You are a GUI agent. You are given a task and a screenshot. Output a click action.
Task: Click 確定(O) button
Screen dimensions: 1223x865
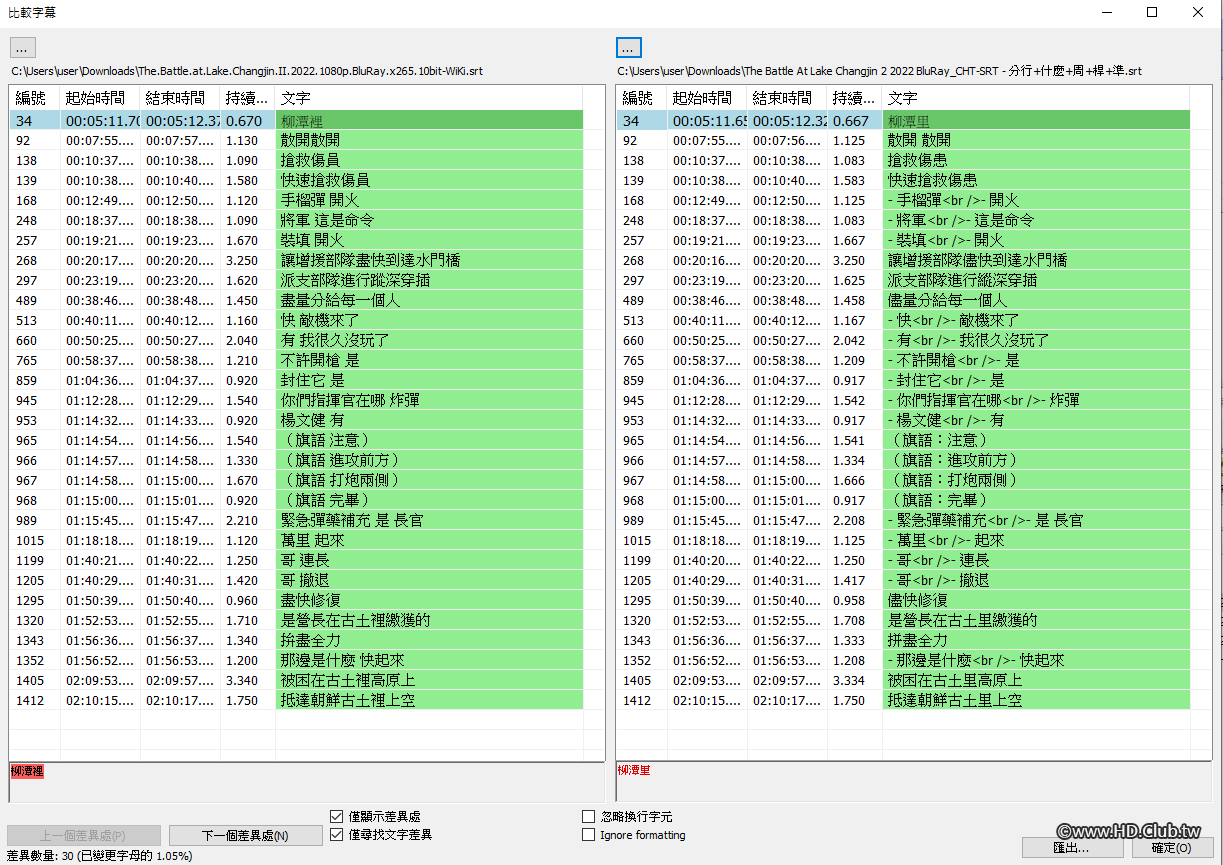click(1171, 847)
